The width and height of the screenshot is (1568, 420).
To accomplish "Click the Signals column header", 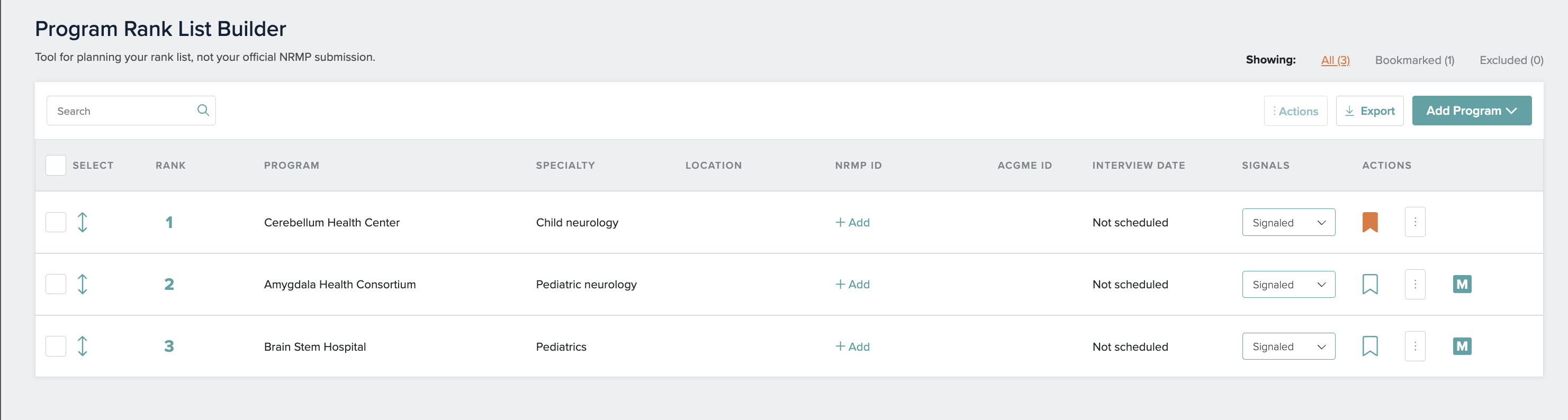I will pos(1266,166).
